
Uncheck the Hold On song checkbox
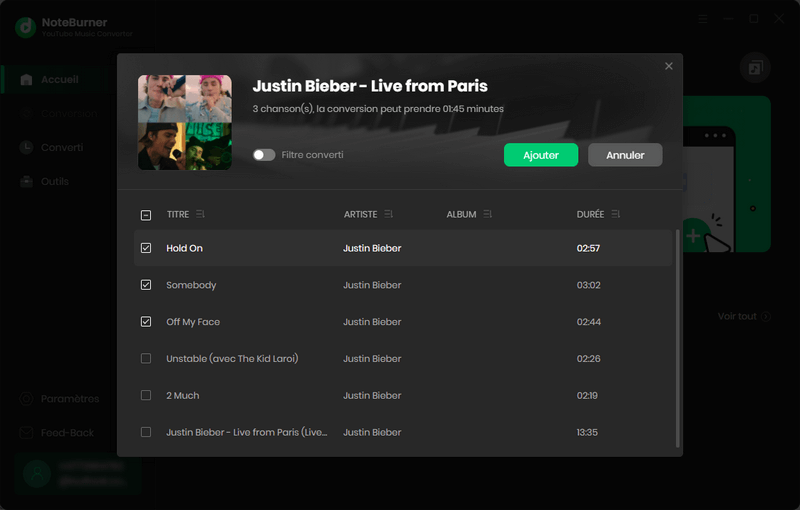(x=146, y=248)
